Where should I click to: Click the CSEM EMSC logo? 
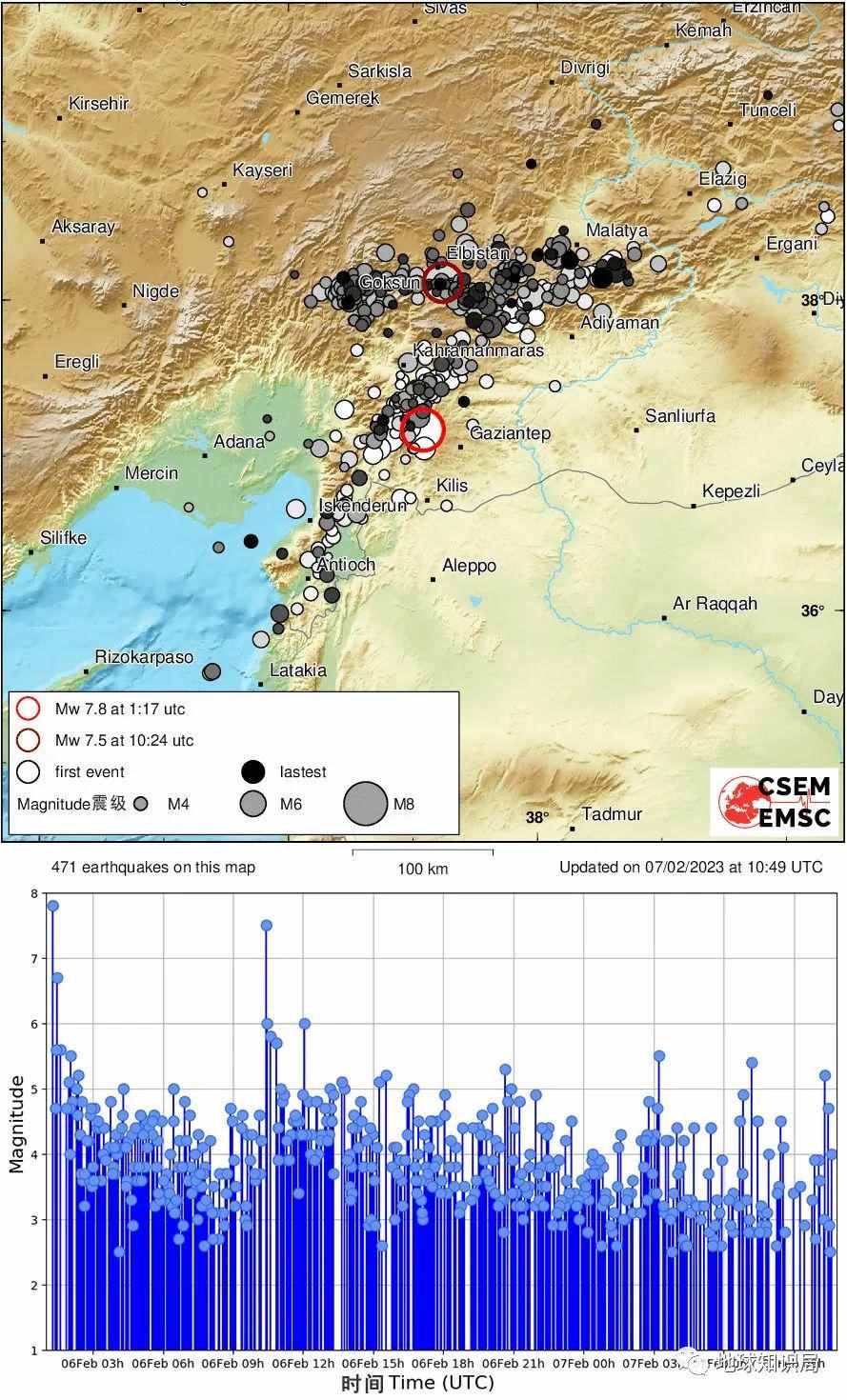[x=774, y=802]
